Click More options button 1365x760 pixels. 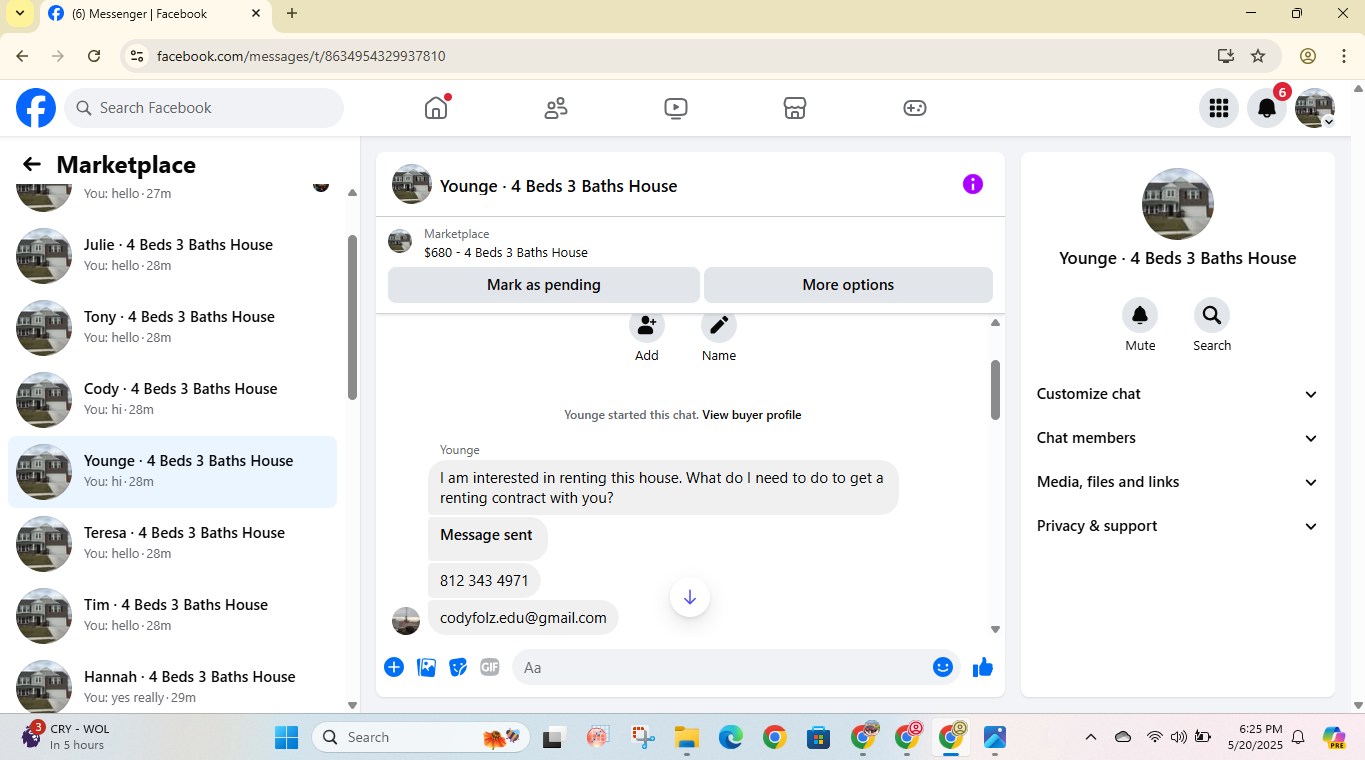point(848,285)
